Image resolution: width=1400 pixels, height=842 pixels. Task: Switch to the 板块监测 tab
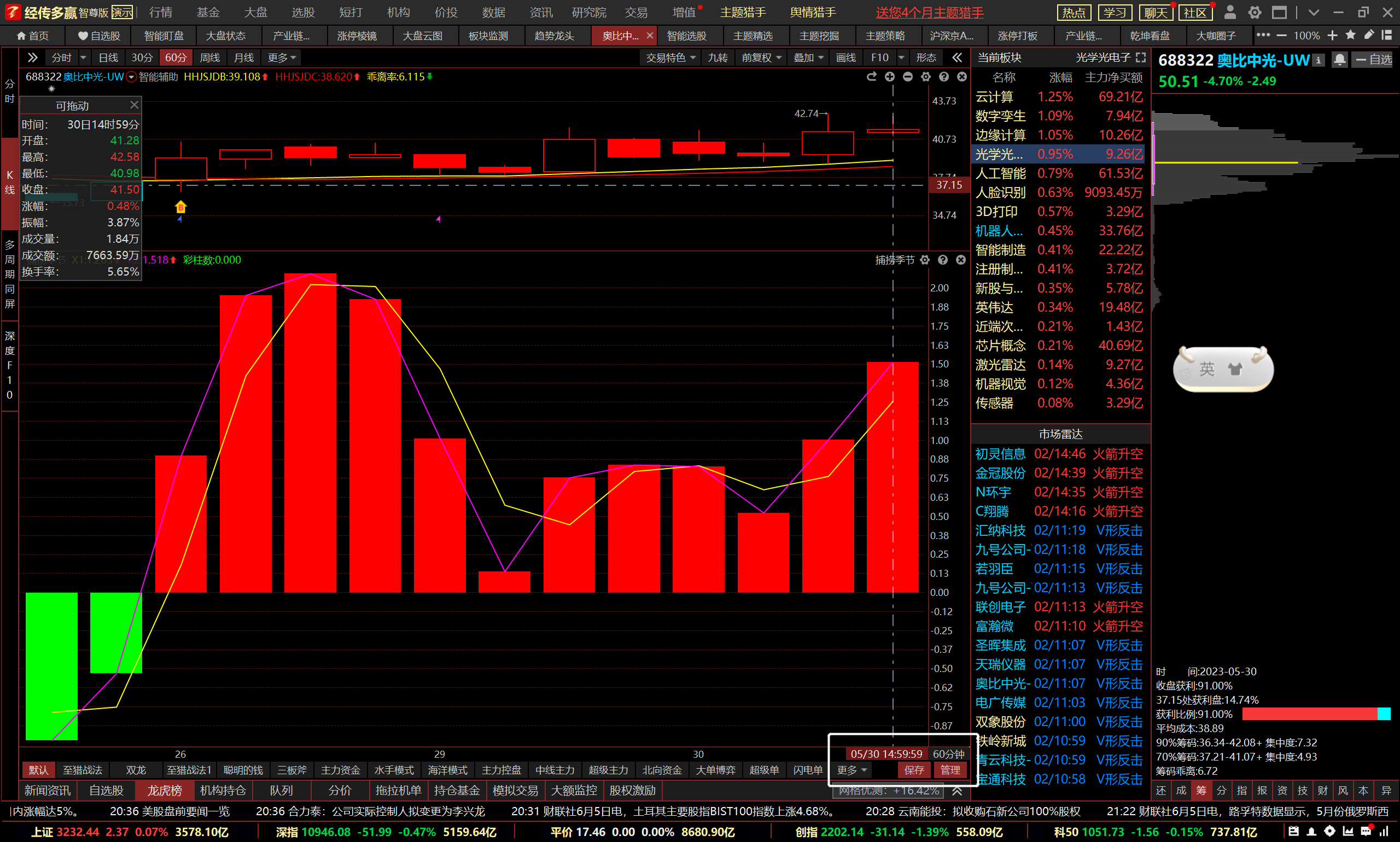point(487,36)
